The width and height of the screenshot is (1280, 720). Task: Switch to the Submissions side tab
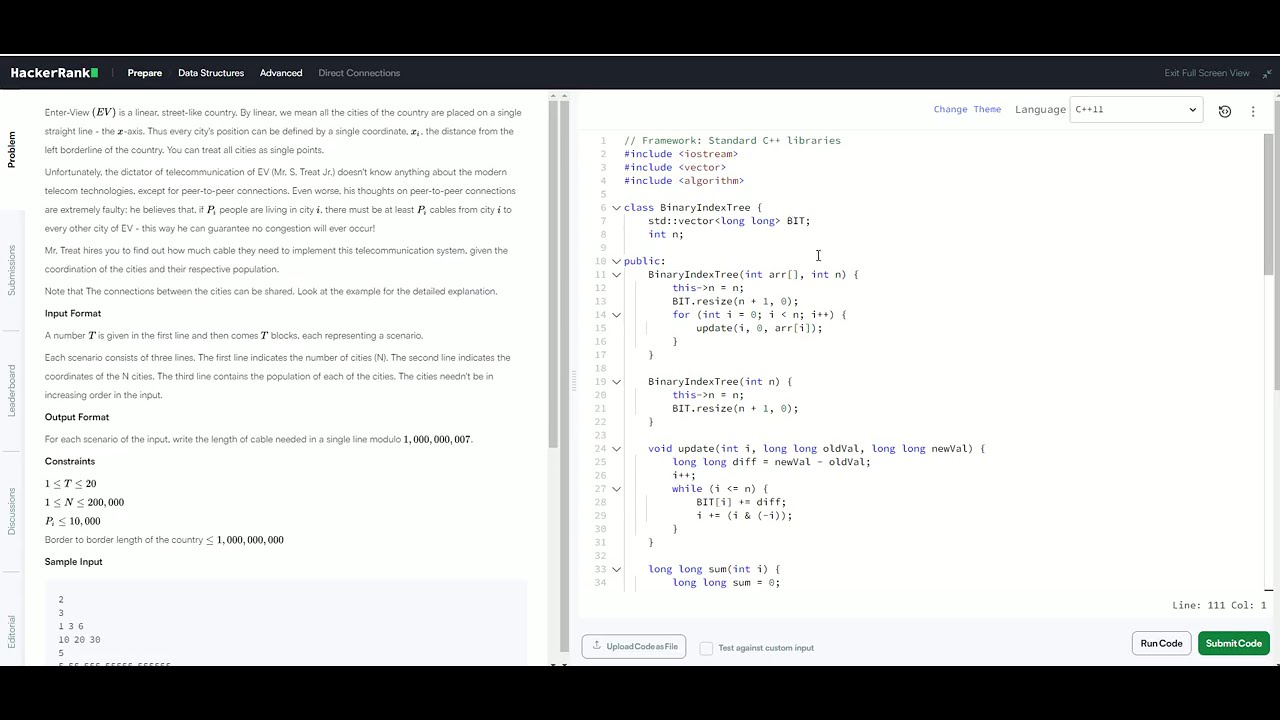(12, 270)
